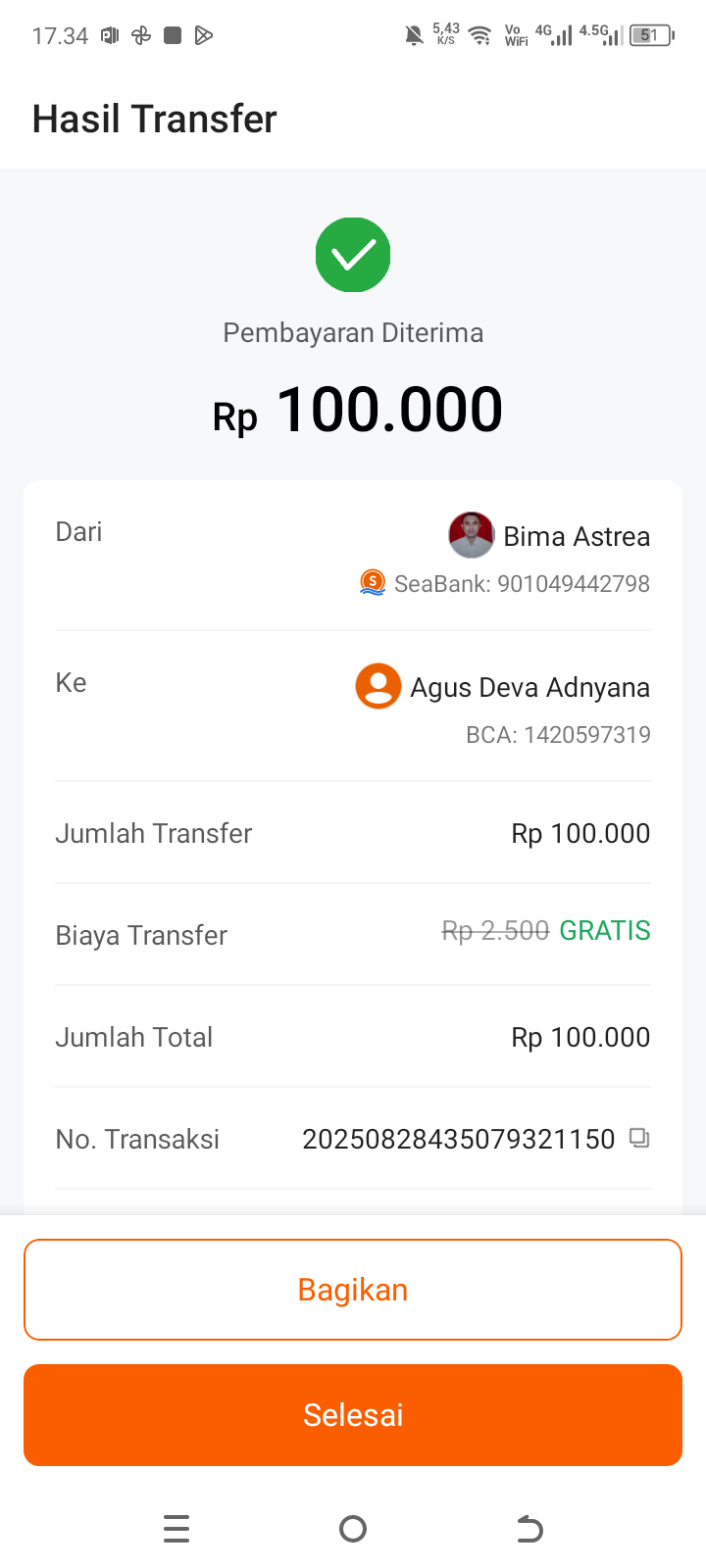Screen dimensions: 706x1568
Task: Tap the Wi-Fi status icon
Action: click(x=479, y=36)
